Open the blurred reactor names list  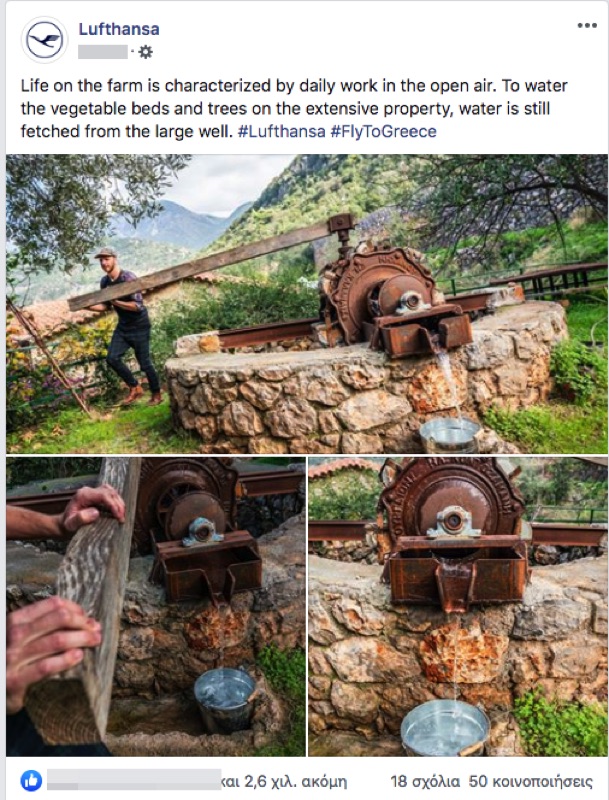[x=134, y=780]
